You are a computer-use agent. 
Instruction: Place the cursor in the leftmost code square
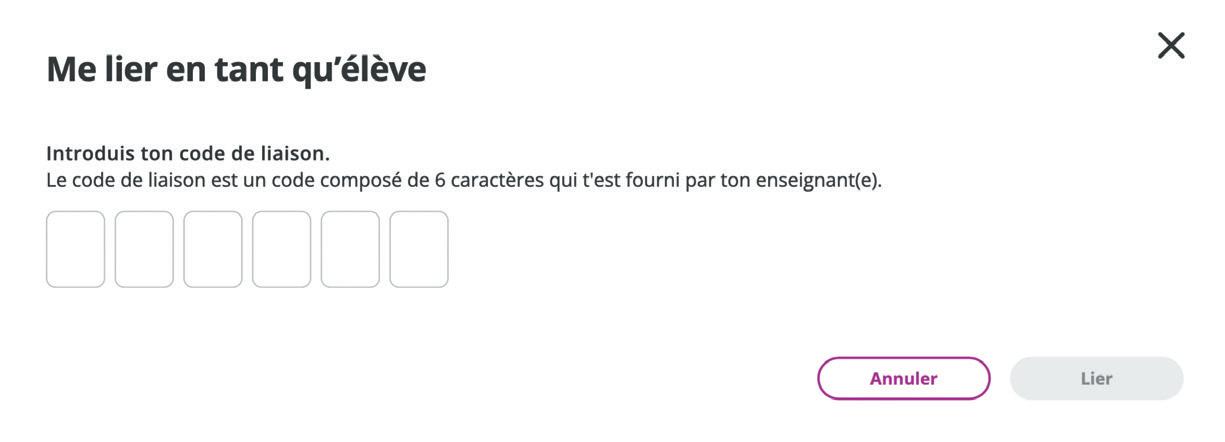pos(76,249)
